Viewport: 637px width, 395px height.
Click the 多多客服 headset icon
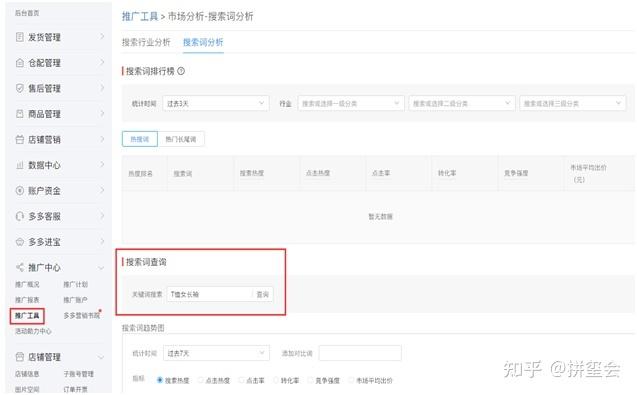click(x=20, y=216)
